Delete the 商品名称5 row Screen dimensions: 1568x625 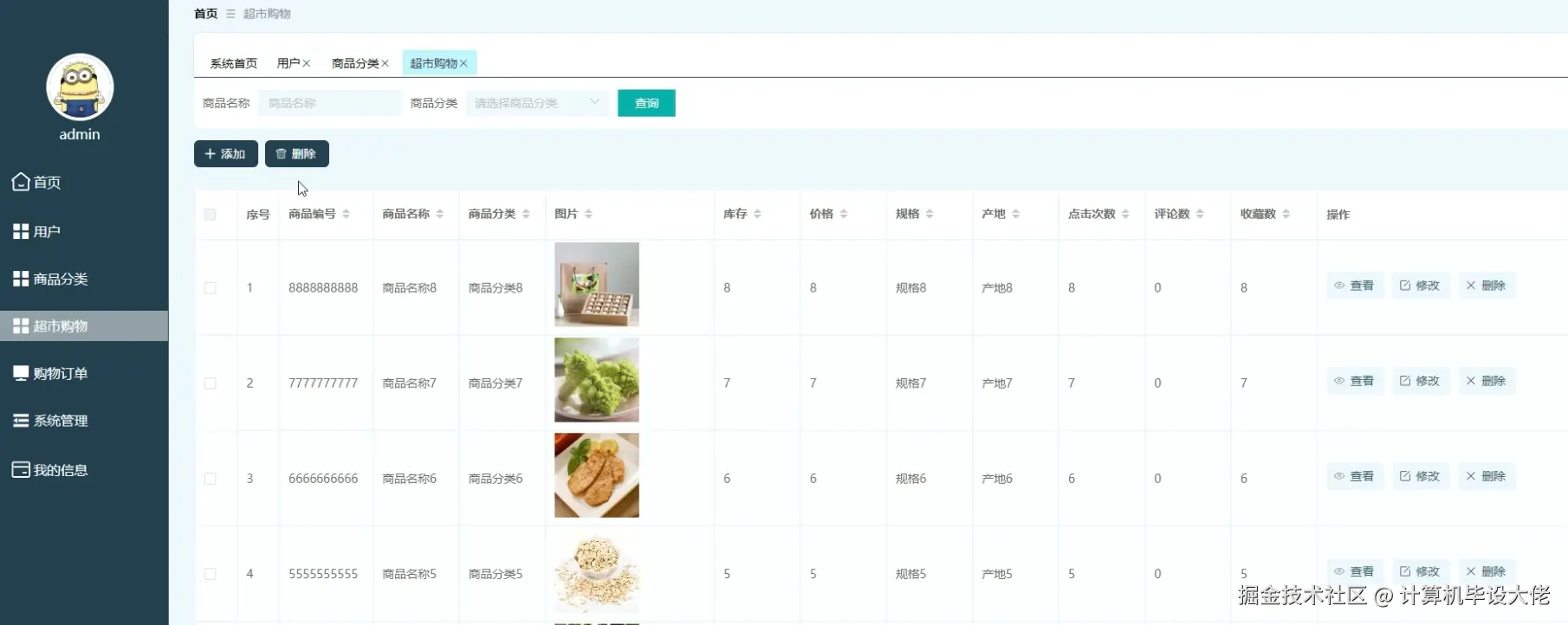coord(1487,571)
